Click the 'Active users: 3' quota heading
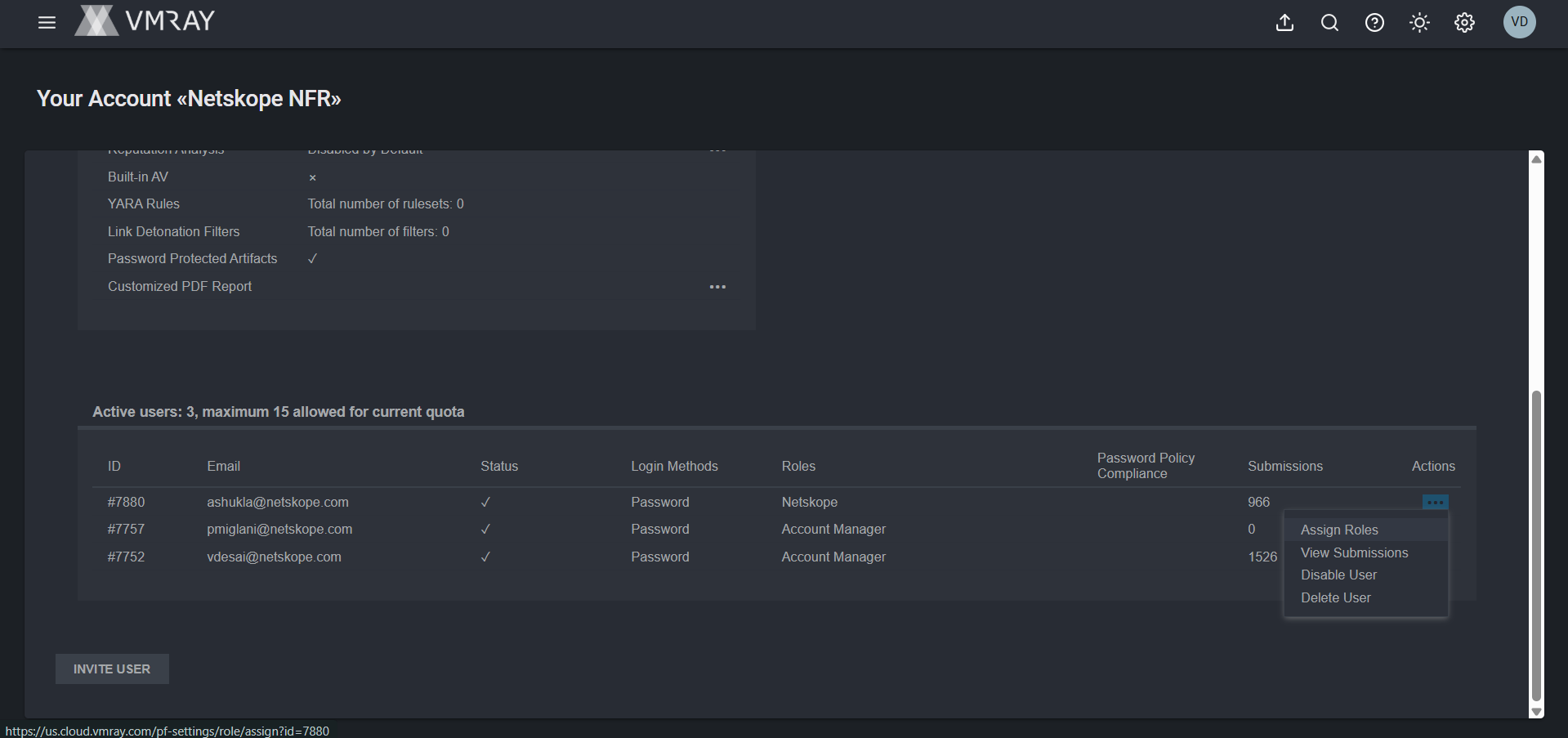Image resolution: width=1568 pixels, height=738 pixels. 279,412
